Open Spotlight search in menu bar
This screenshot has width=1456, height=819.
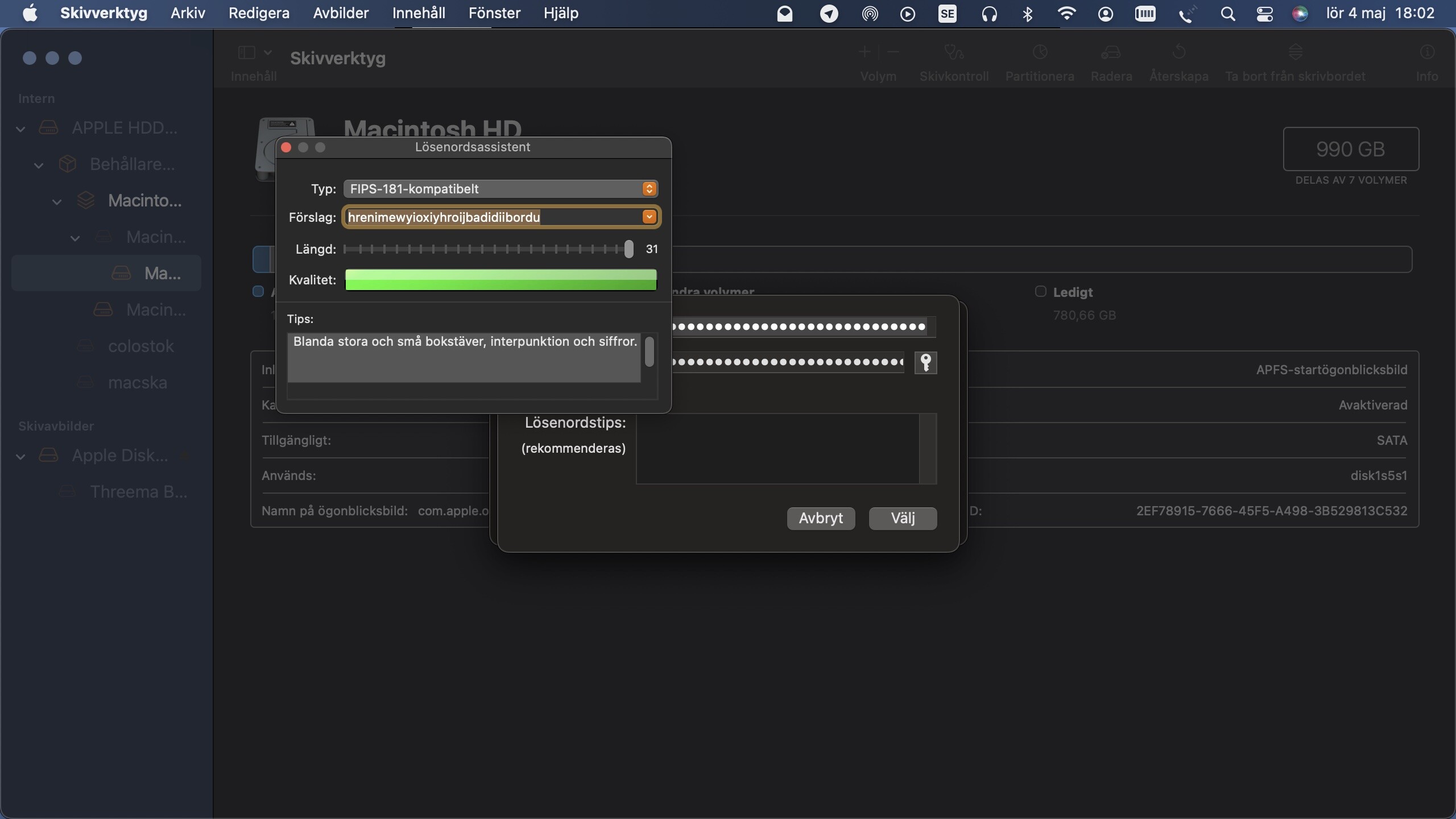1227,14
